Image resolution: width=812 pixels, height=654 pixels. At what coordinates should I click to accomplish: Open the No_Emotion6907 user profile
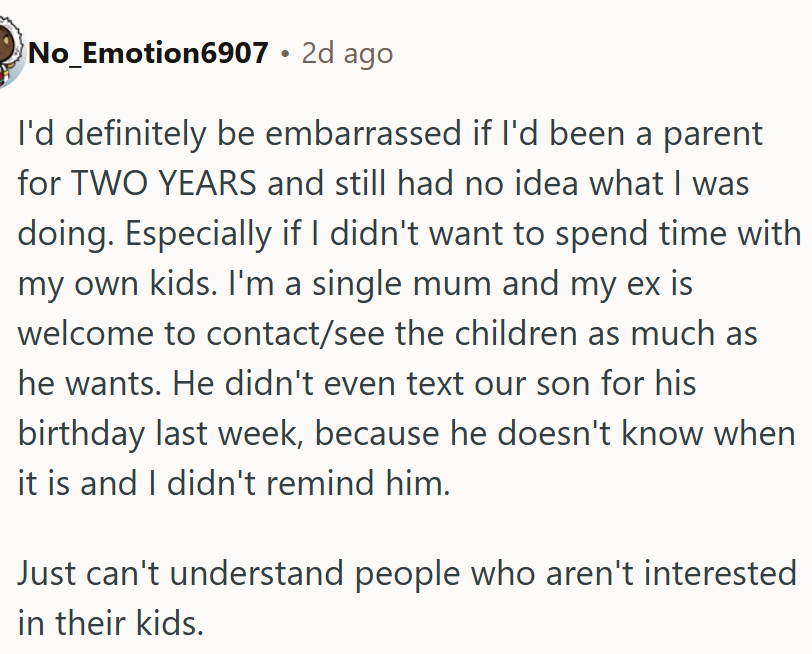[x=148, y=53]
